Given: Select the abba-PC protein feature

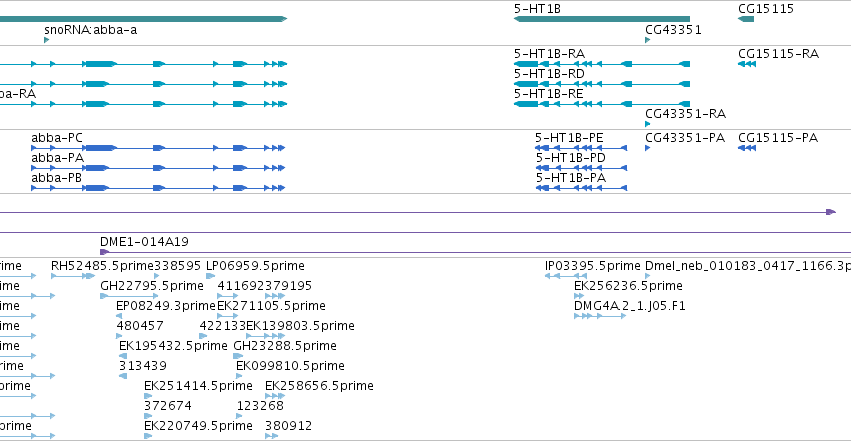Looking at the screenshot, I should coord(158,148).
